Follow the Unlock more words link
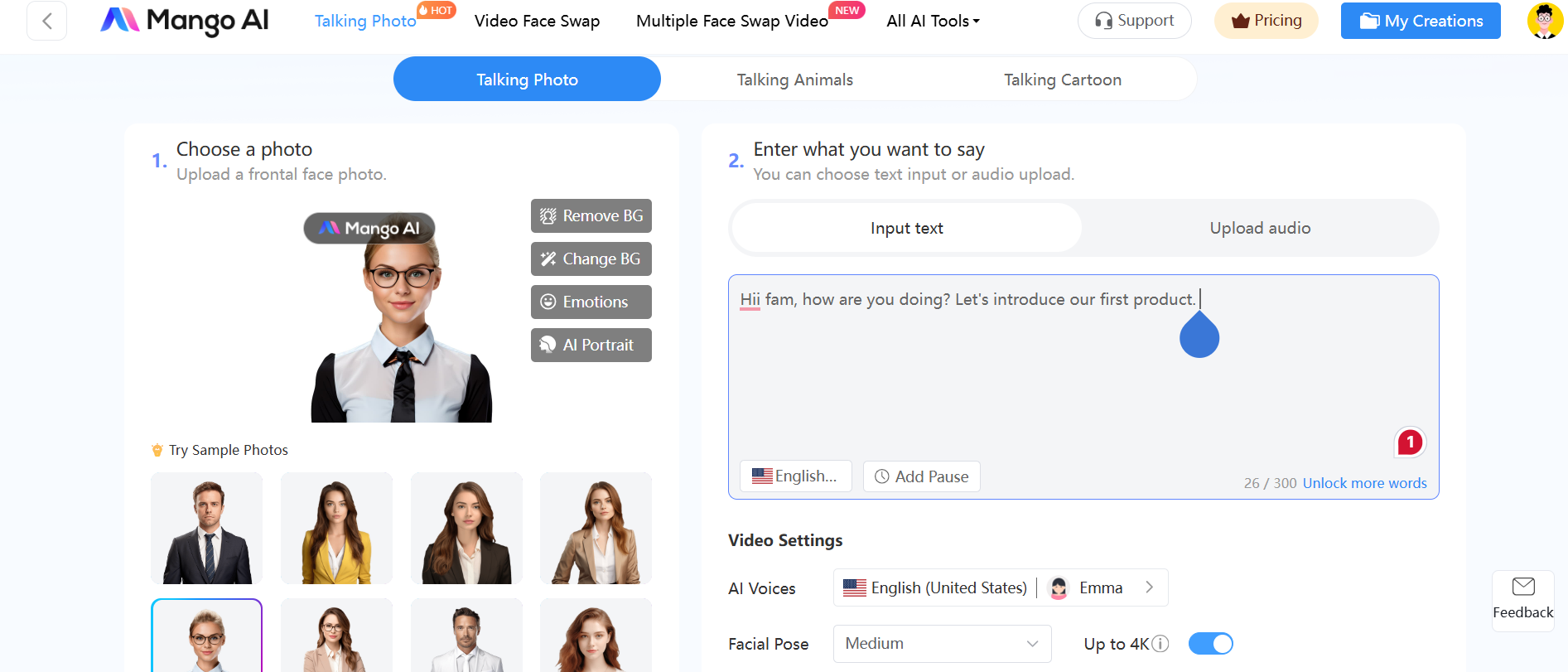1568x672 pixels. pyautogui.click(x=1365, y=483)
